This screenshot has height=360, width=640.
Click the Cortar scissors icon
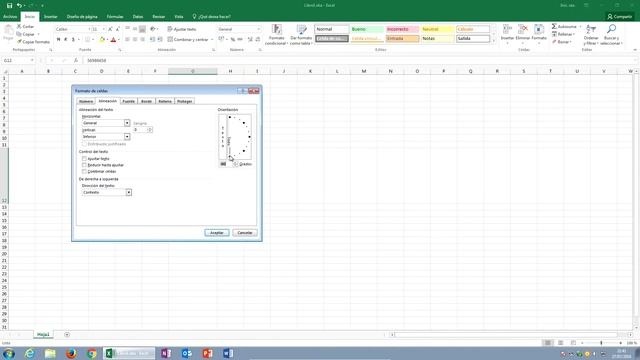19,27
